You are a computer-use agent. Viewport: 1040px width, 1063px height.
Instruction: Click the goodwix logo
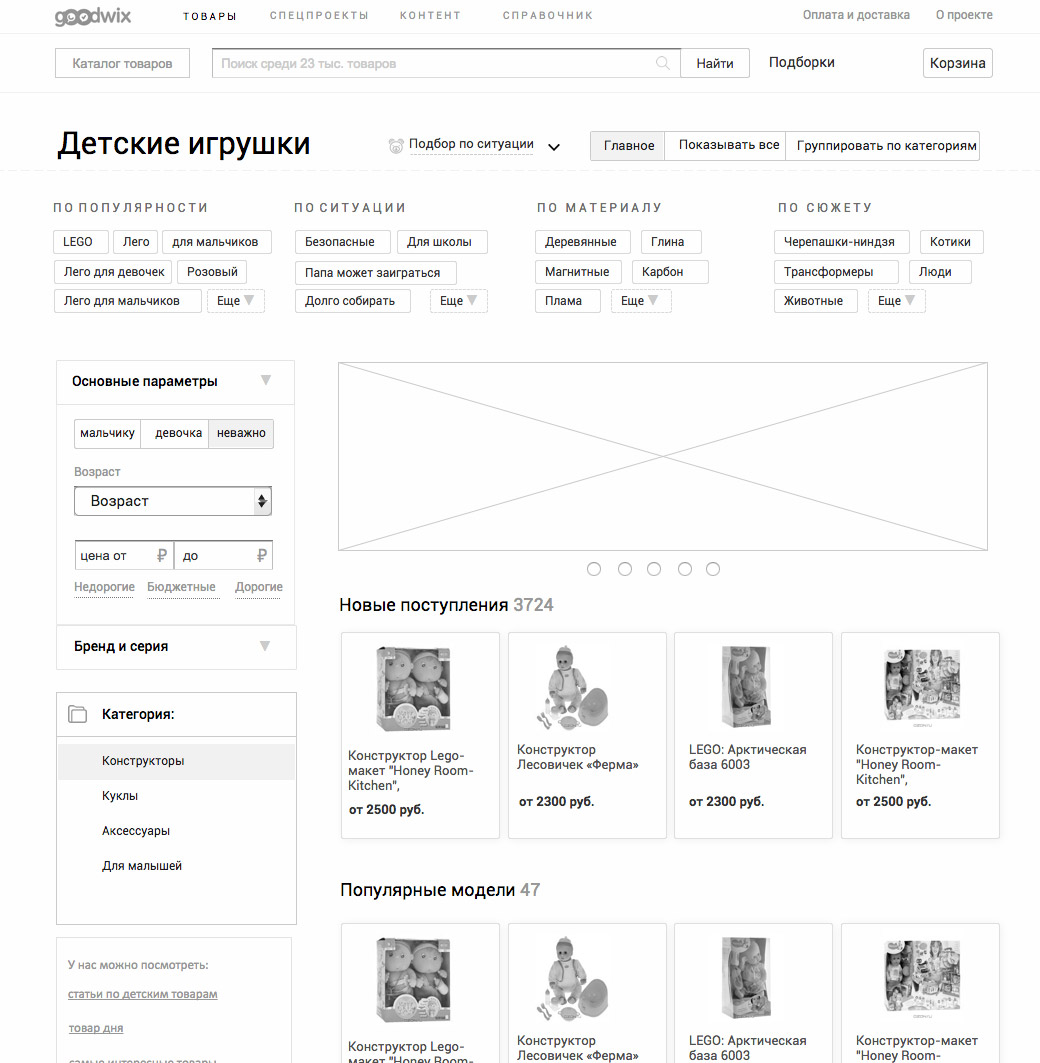[x=93, y=16]
